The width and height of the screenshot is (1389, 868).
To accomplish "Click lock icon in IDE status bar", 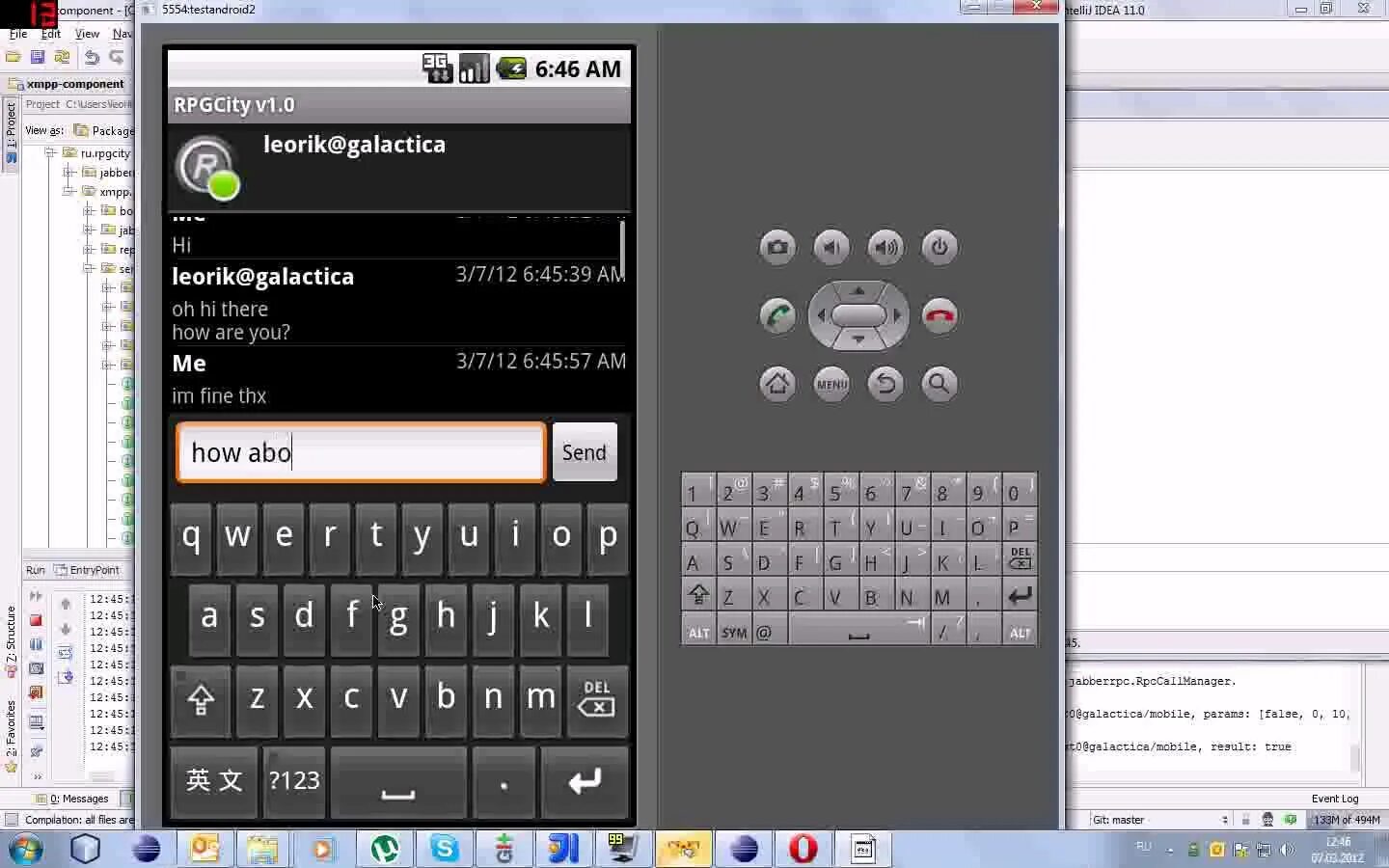I will point(1246,820).
